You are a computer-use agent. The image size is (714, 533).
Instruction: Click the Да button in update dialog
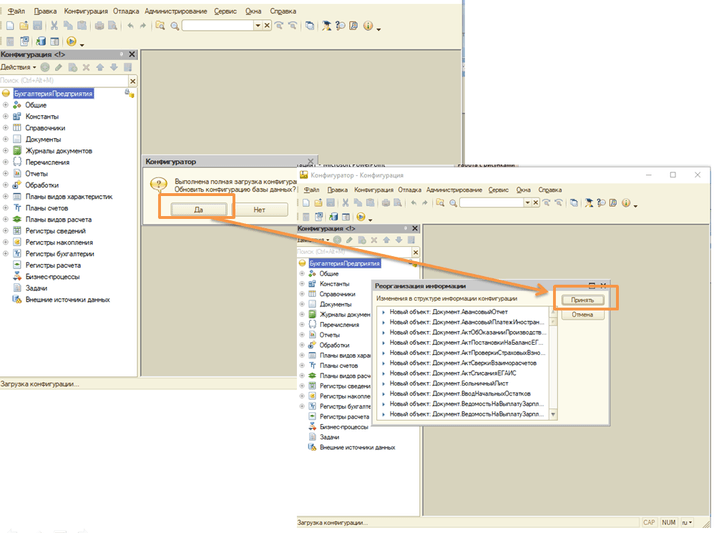pyautogui.click(x=199, y=210)
